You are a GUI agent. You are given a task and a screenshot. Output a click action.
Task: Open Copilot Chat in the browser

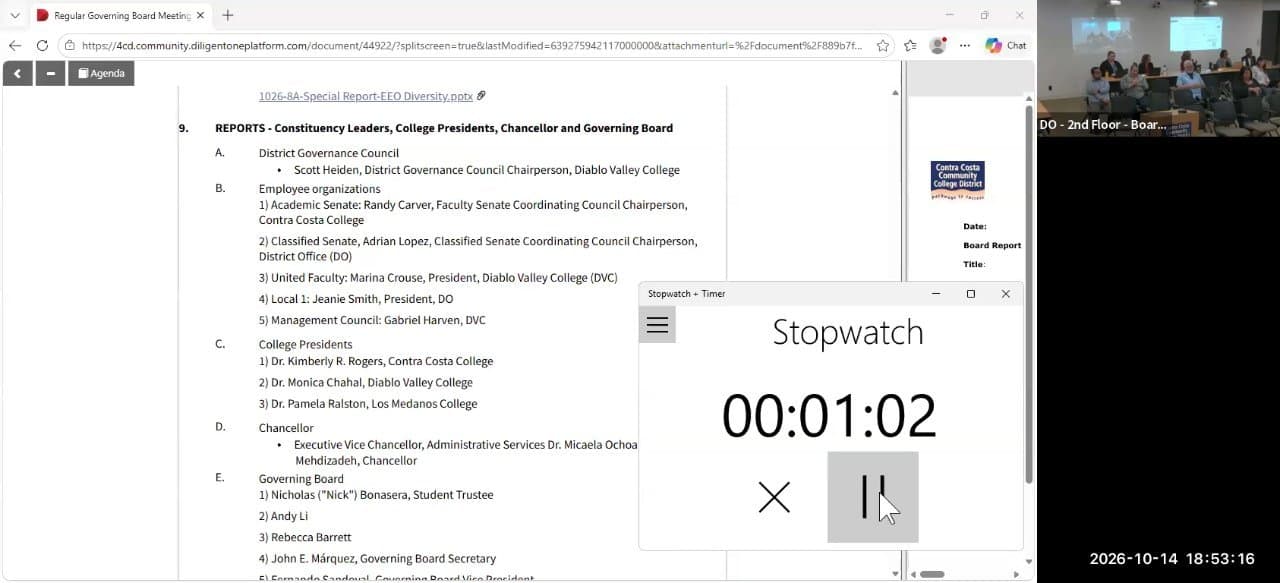coord(1006,45)
